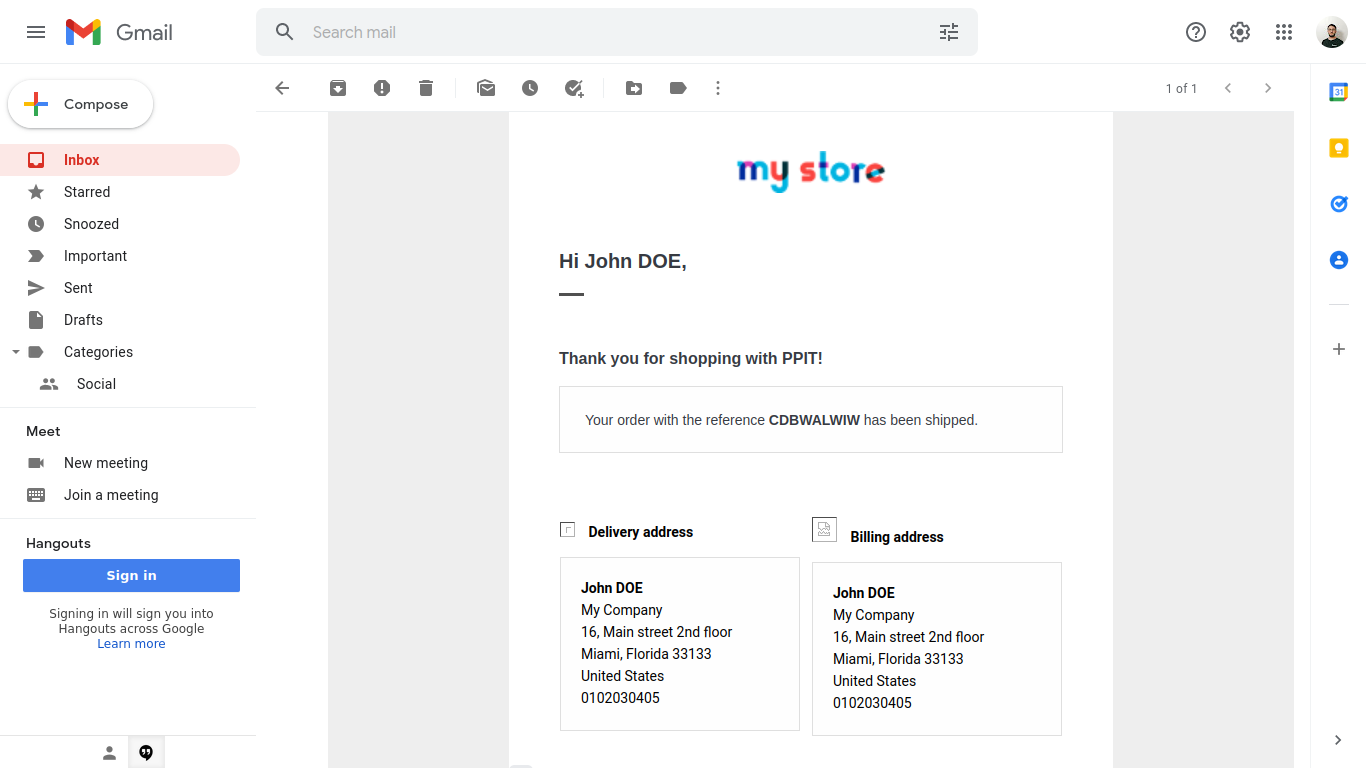This screenshot has width=1366, height=768.
Task: Open the Move to folder icon
Action: pos(634,88)
